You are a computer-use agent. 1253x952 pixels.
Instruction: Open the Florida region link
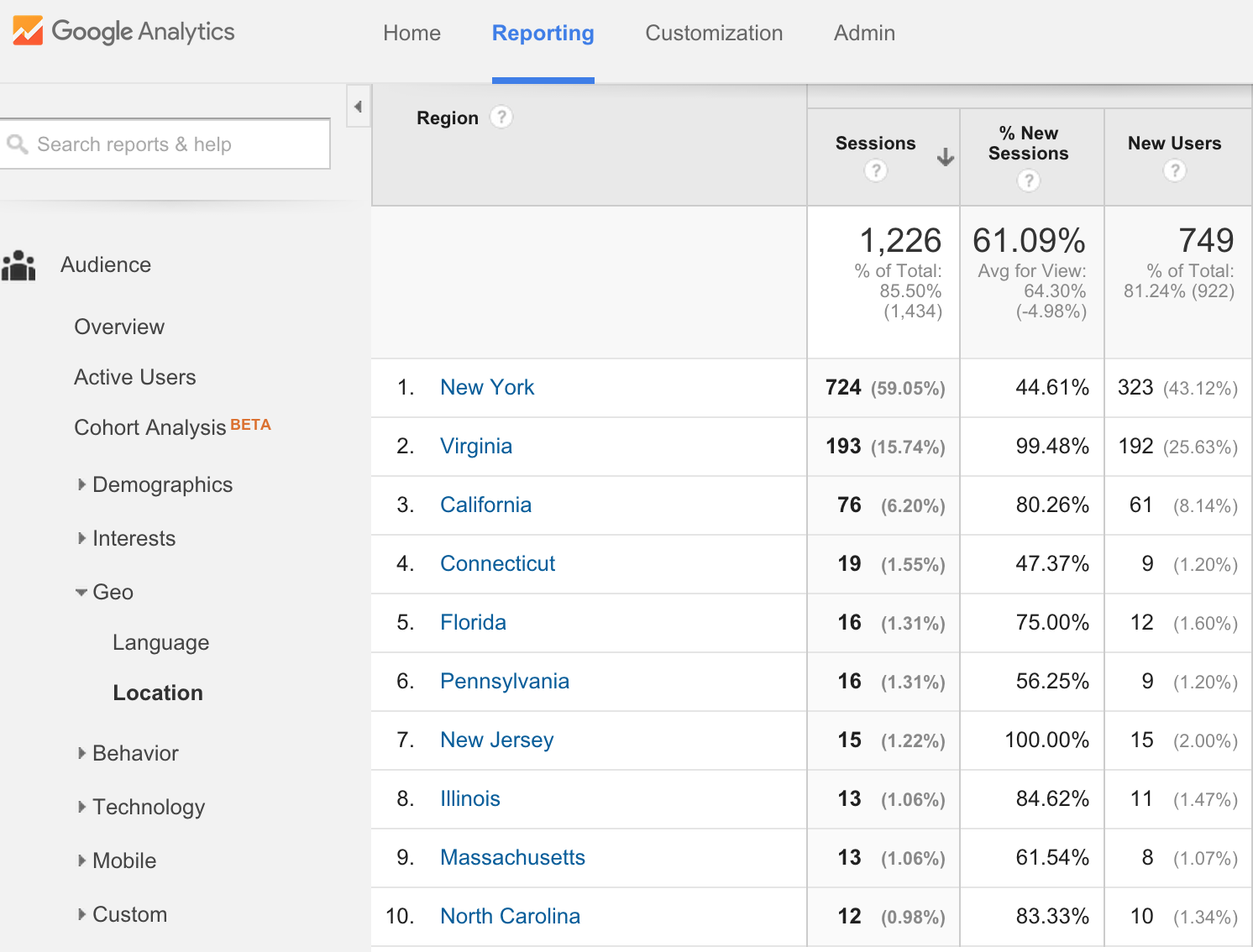(x=473, y=622)
